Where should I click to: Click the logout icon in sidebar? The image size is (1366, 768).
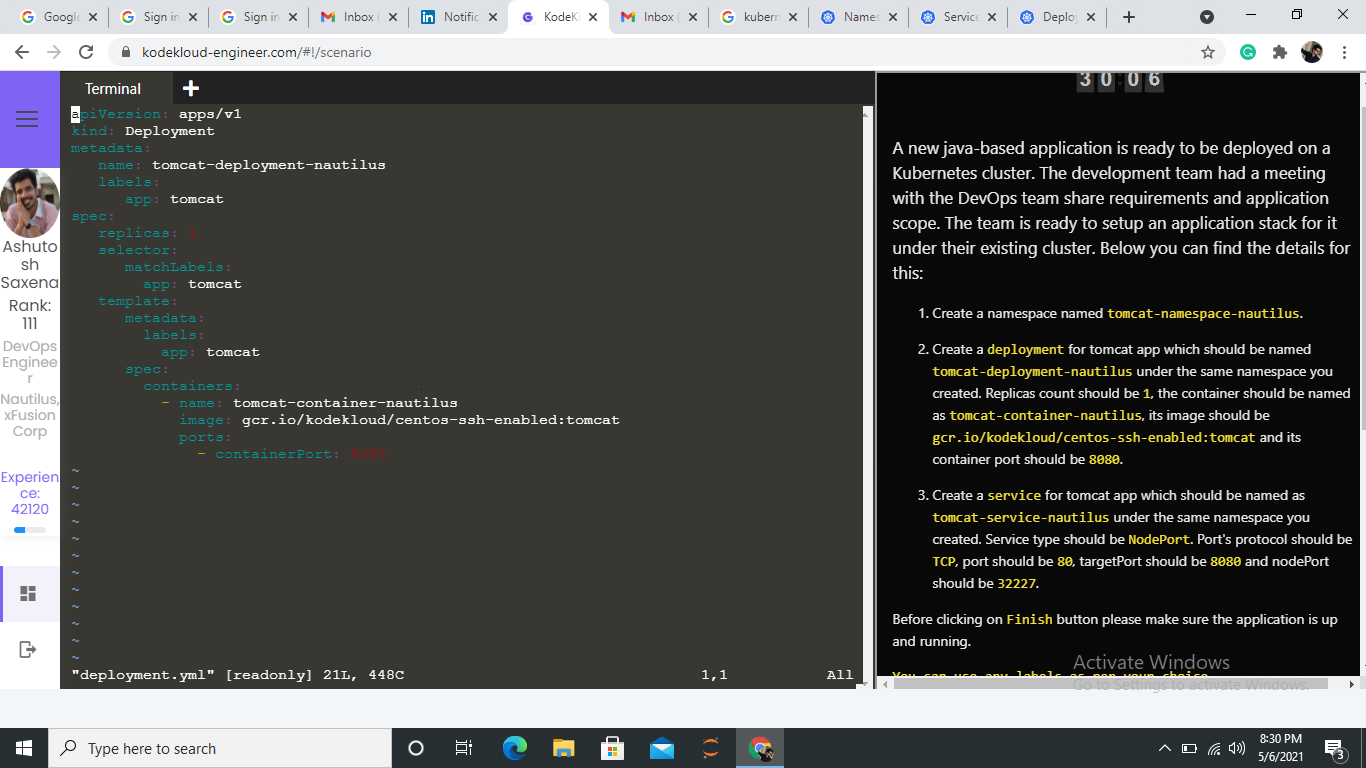point(28,650)
